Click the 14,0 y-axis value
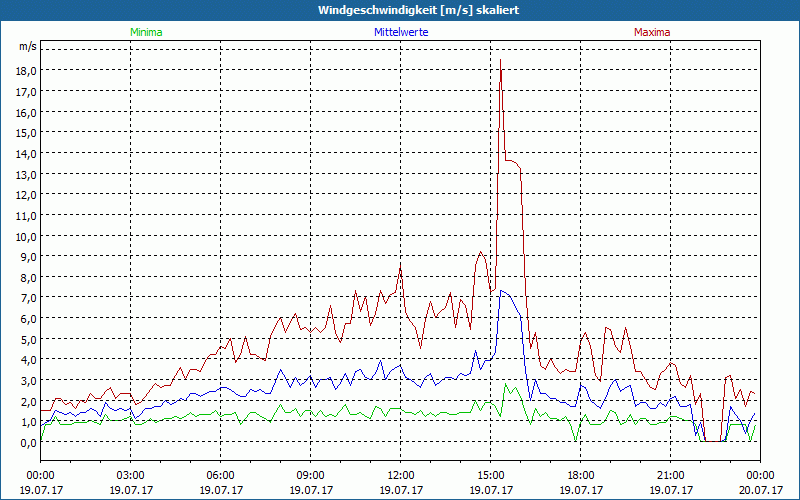 [28, 154]
